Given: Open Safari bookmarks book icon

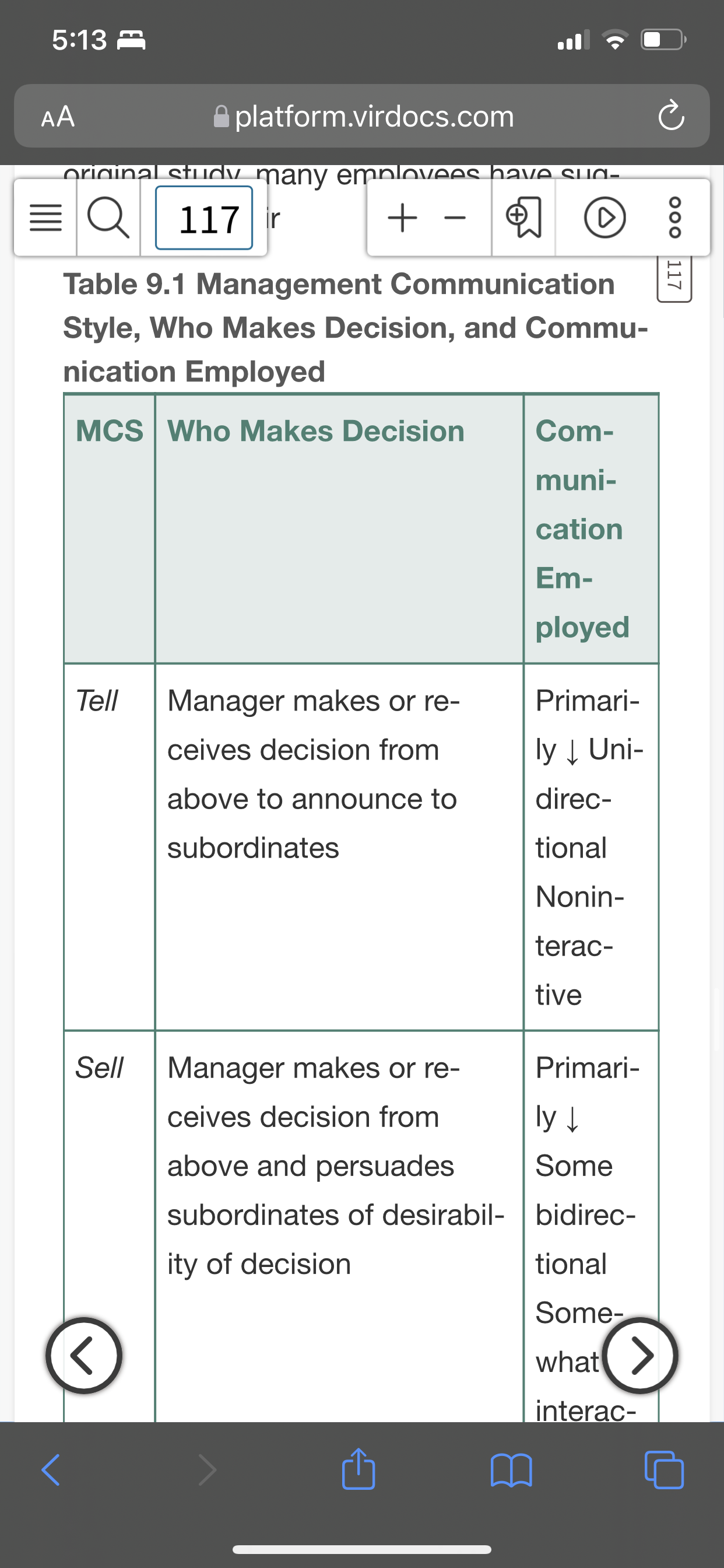Looking at the screenshot, I should click(511, 1470).
